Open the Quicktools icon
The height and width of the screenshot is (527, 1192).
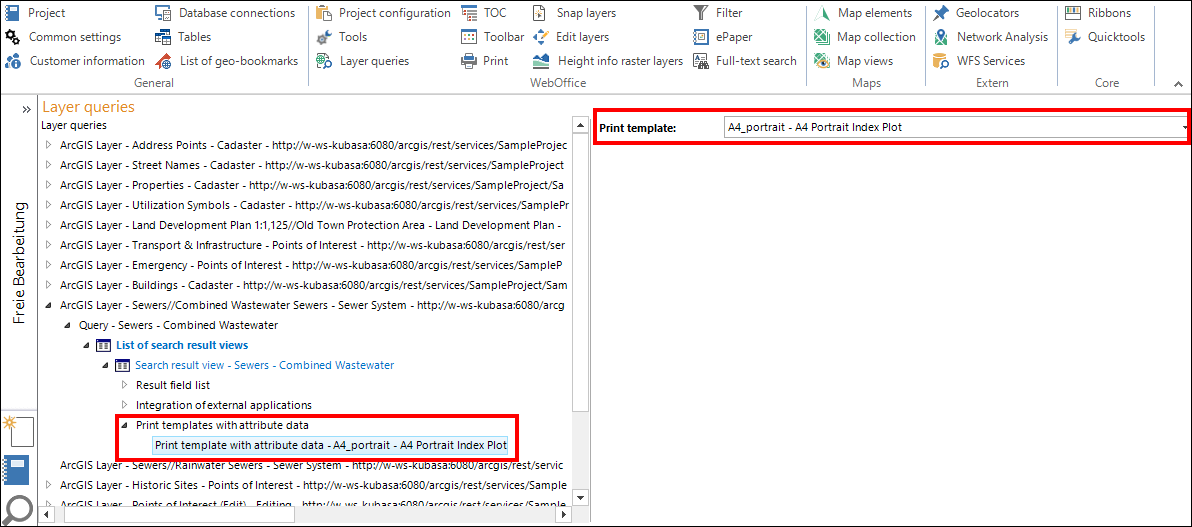pyautogui.click(x=1073, y=37)
